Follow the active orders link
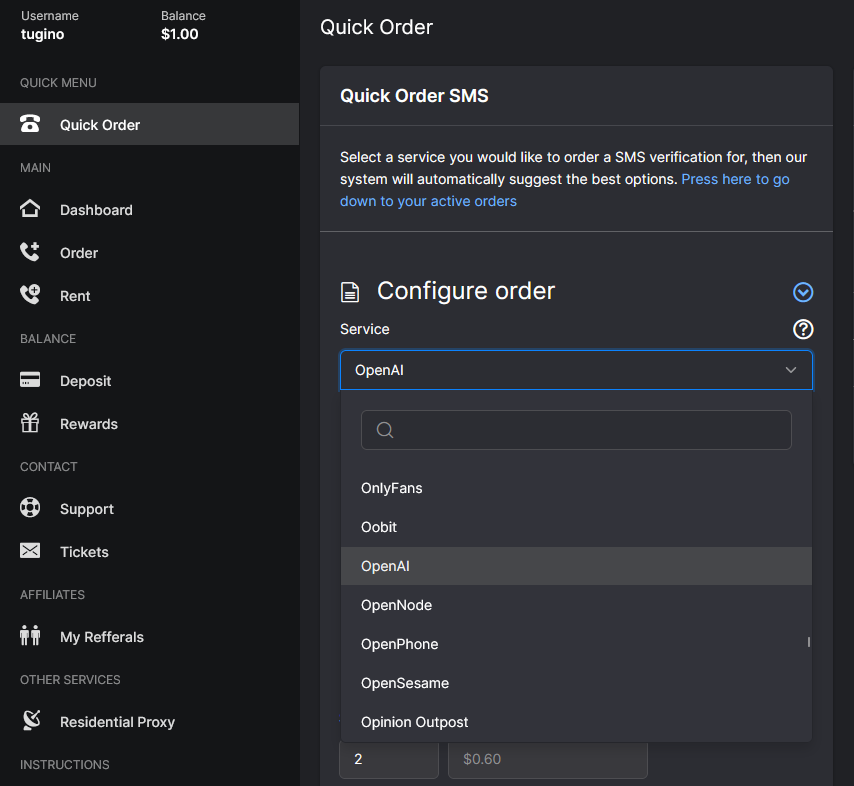 tap(428, 201)
